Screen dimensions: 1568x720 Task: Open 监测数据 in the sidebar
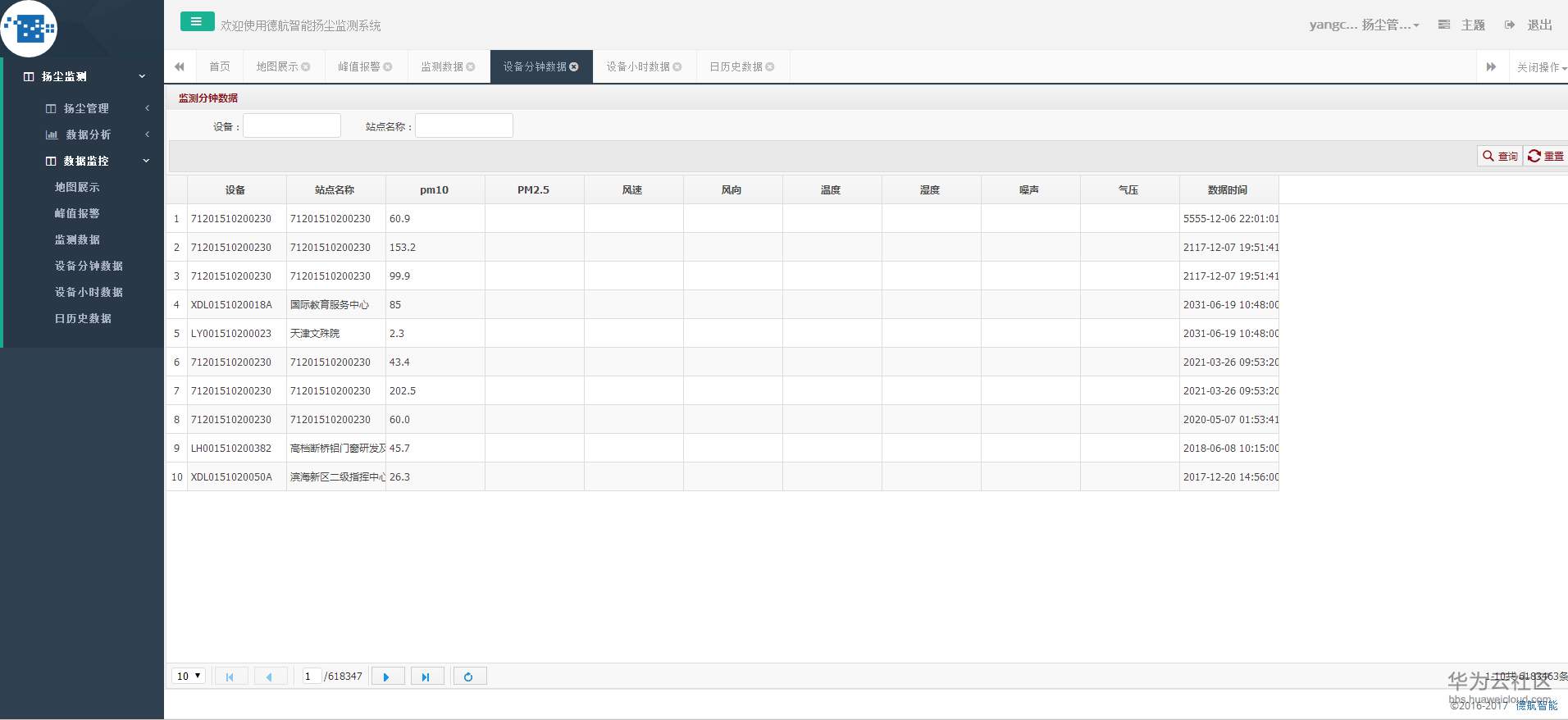77,239
